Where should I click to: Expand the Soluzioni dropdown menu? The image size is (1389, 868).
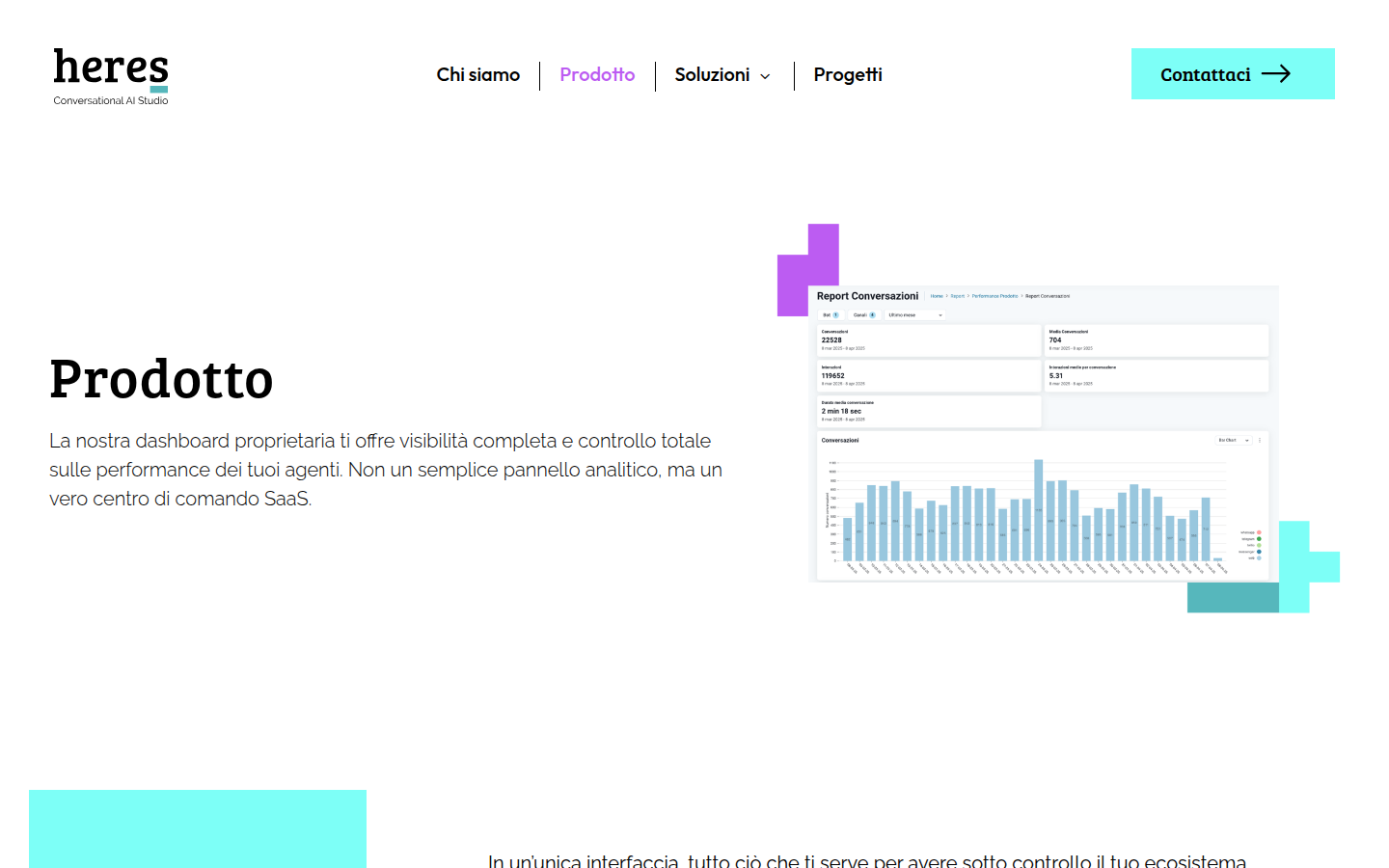[712, 75]
